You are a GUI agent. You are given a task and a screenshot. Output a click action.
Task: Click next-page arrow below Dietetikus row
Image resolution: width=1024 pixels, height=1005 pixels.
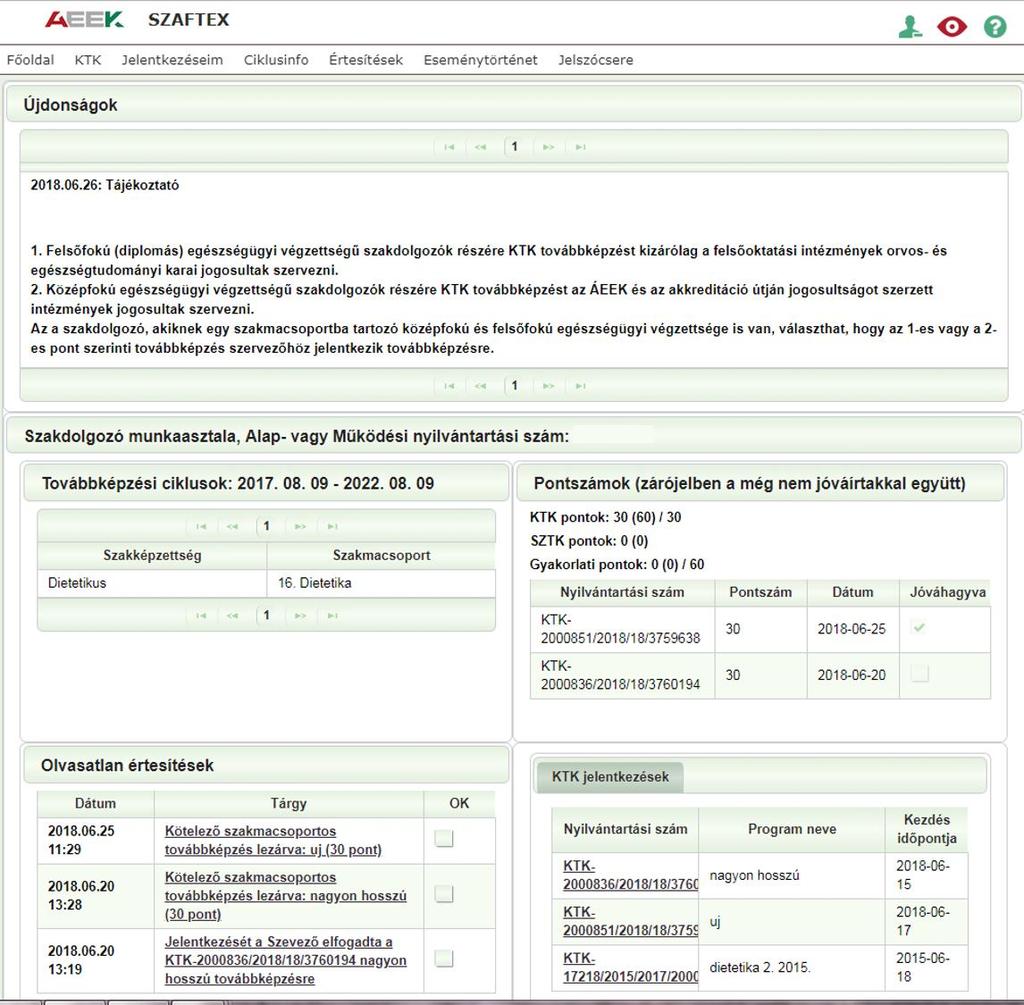(300, 615)
